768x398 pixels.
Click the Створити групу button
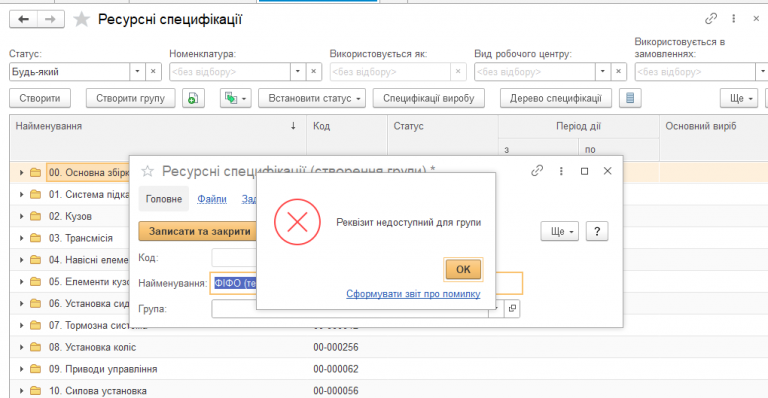coord(130,98)
